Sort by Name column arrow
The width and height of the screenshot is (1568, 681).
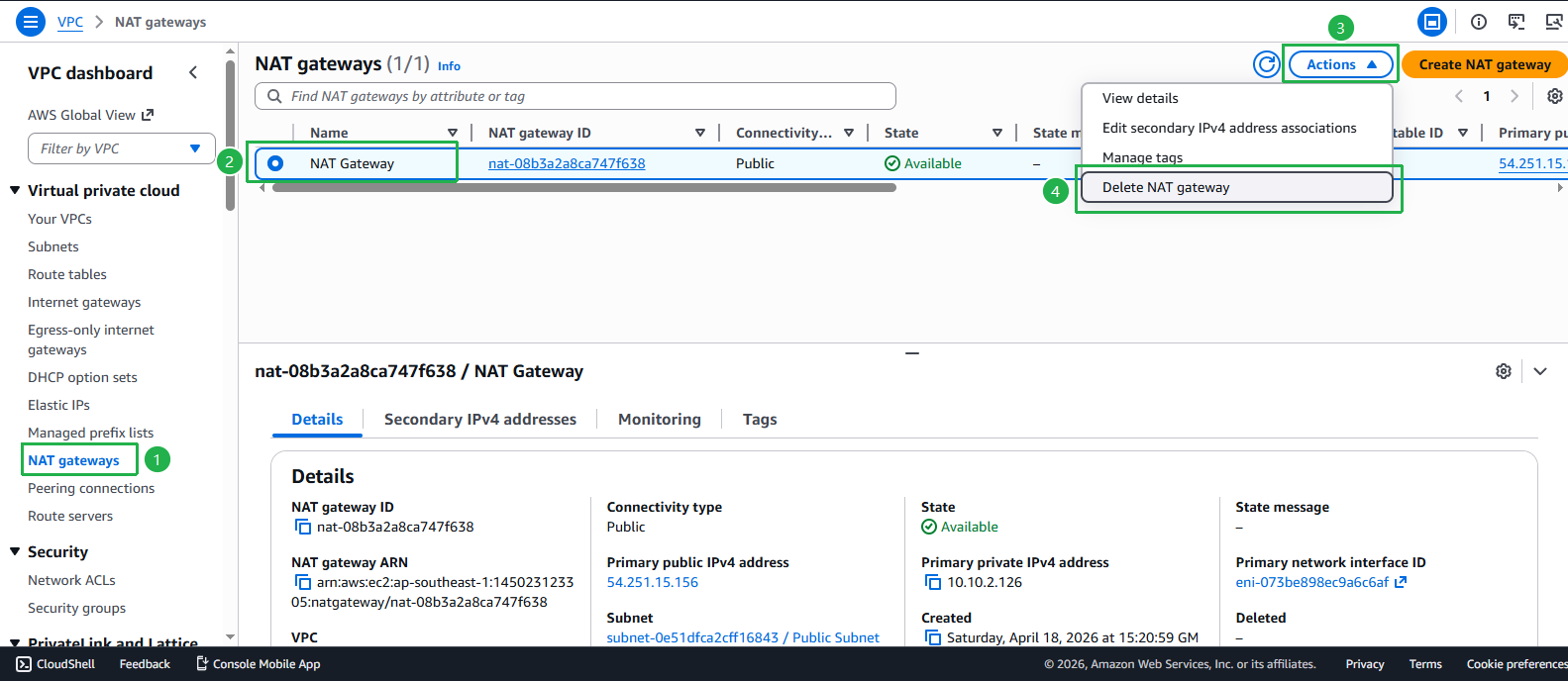click(x=453, y=133)
